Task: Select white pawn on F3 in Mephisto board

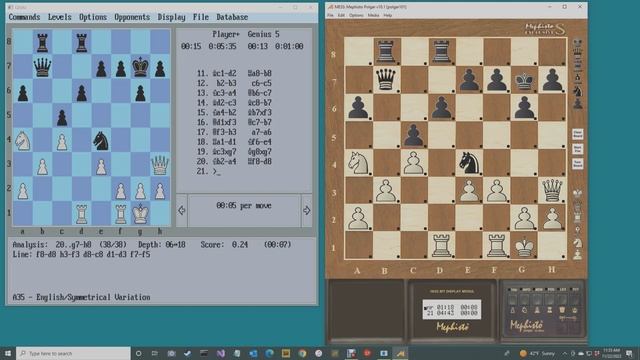Action: pyautogui.click(x=496, y=190)
